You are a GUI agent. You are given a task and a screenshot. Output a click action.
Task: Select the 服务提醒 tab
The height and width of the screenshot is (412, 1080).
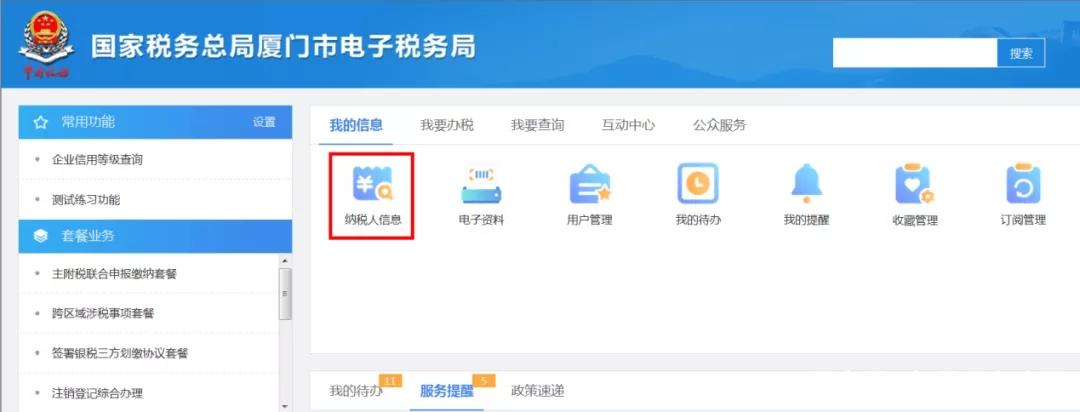click(x=446, y=391)
